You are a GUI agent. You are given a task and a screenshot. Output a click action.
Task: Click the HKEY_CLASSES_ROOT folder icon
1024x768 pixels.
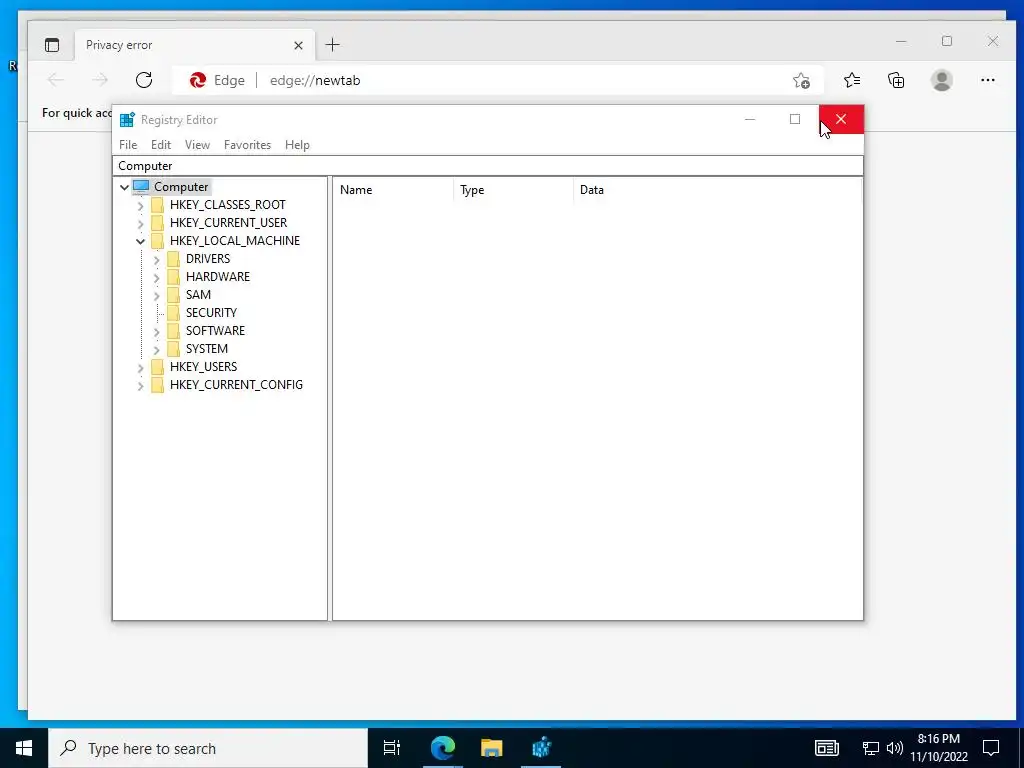pos(157,205)
